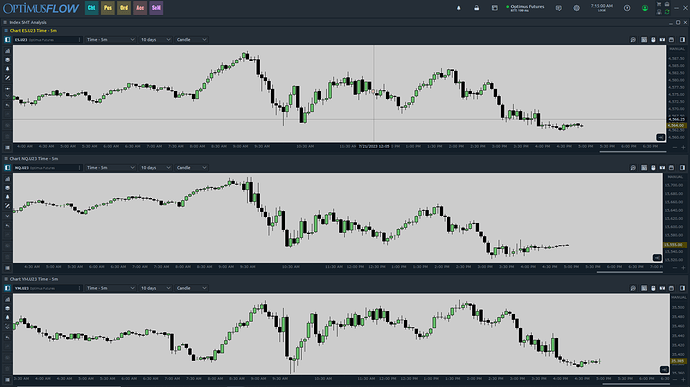The image size is (690, 387).
Task: Click the alert bell in ES chart sidebar
Action: click(x=7, y=69)
